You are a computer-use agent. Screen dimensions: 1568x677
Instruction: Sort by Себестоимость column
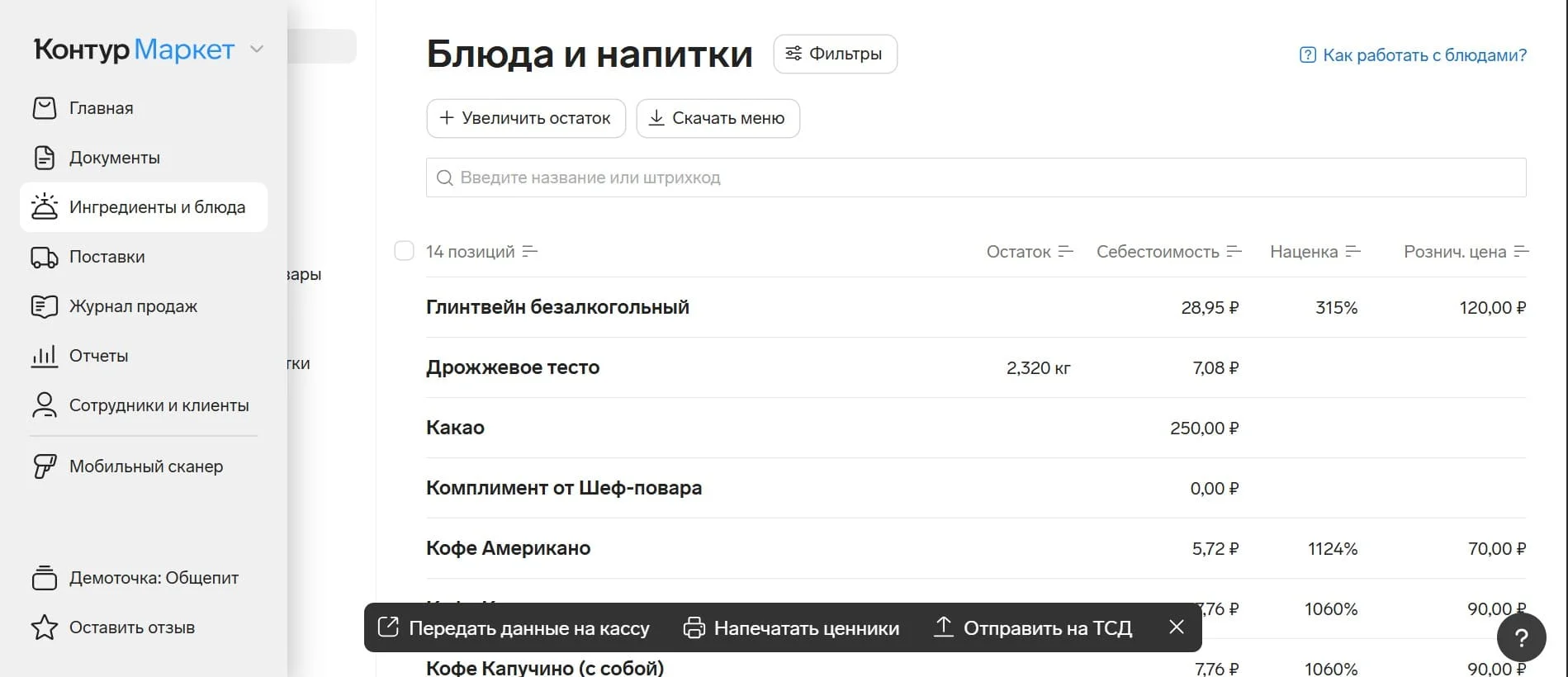coord(1168,252)
